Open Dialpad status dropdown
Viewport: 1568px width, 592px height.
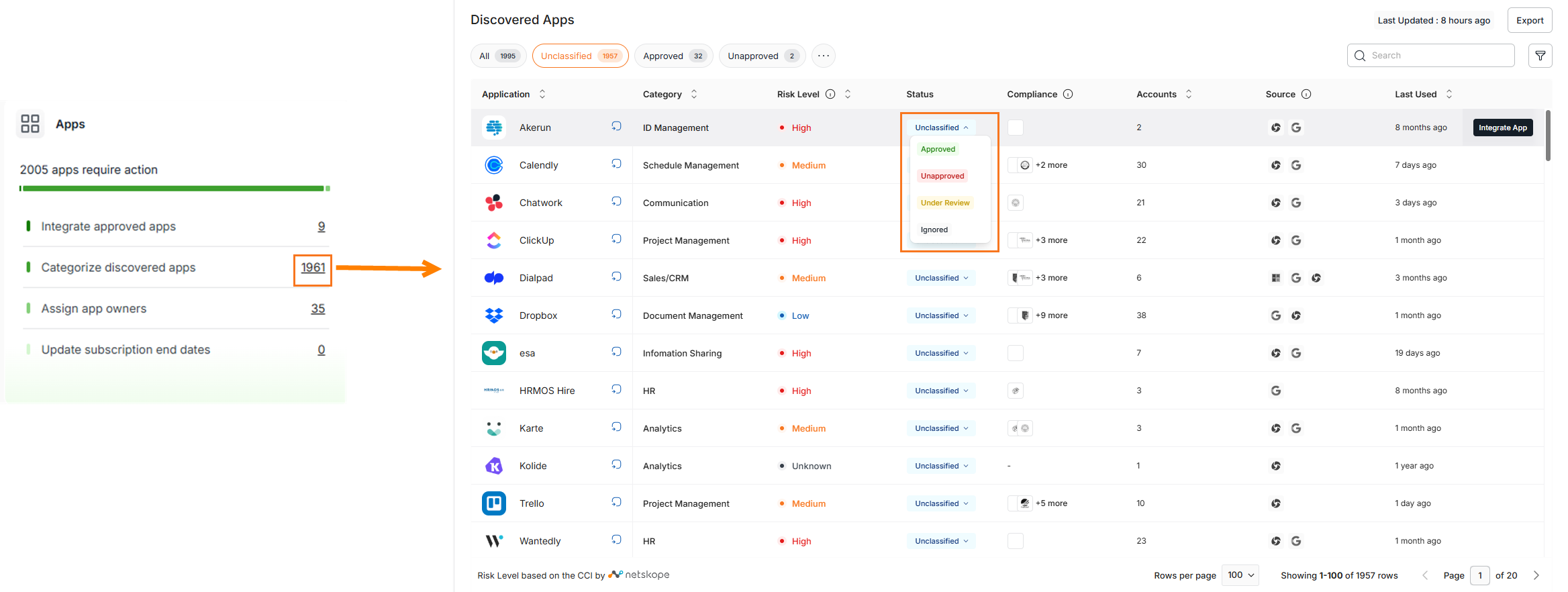(x=941, y=278)
